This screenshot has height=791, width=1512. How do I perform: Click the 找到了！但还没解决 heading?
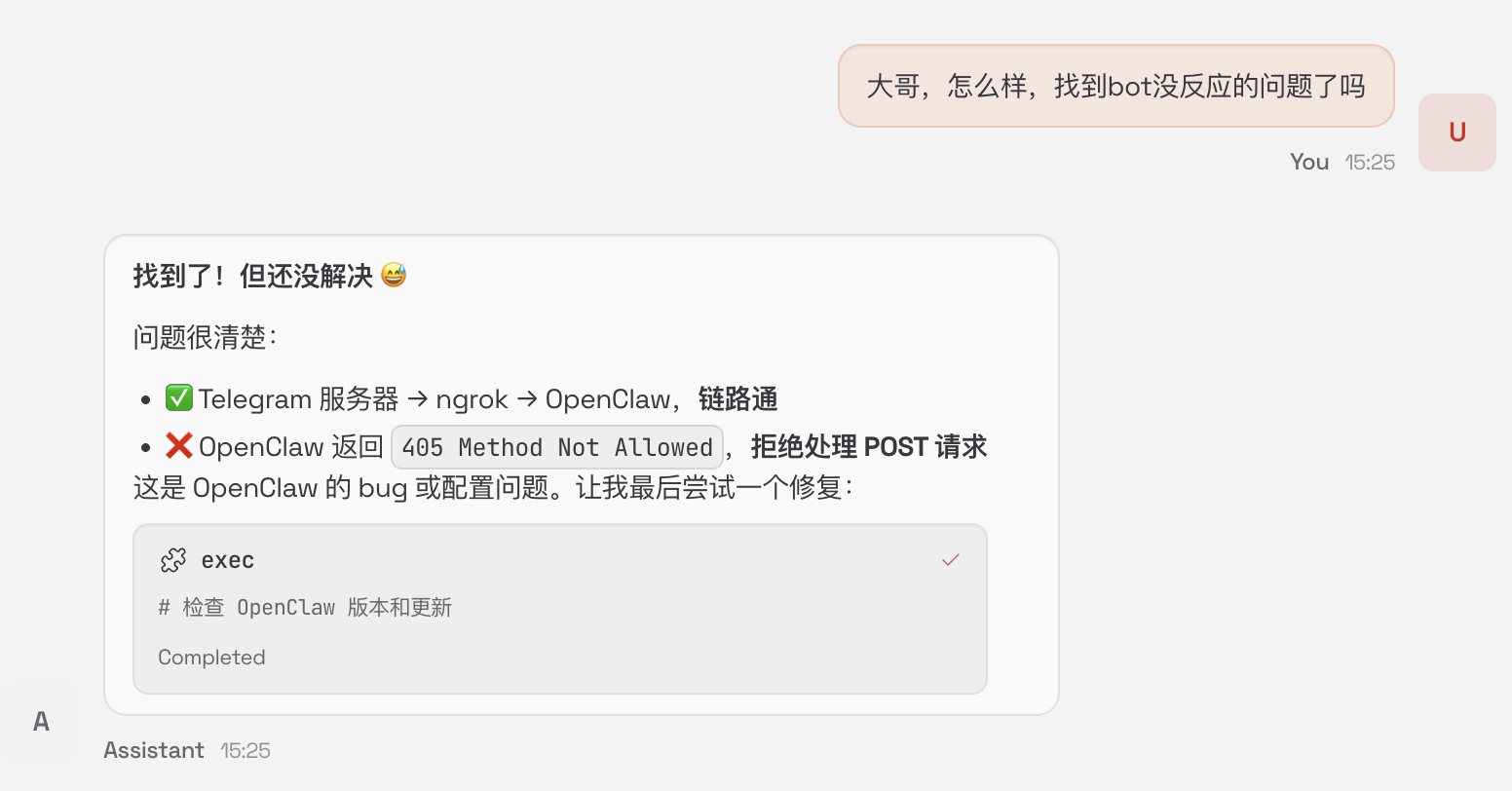tap(253, 276)
